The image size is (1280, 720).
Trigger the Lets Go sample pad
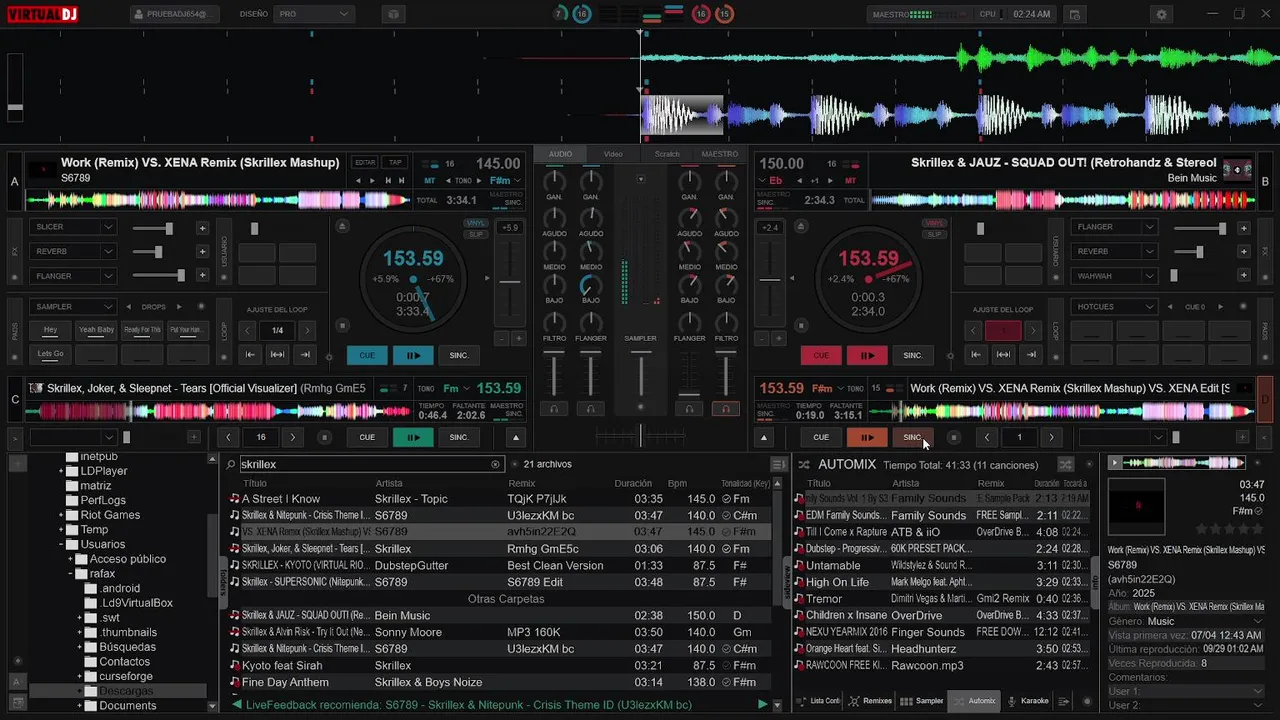(51, 354)
